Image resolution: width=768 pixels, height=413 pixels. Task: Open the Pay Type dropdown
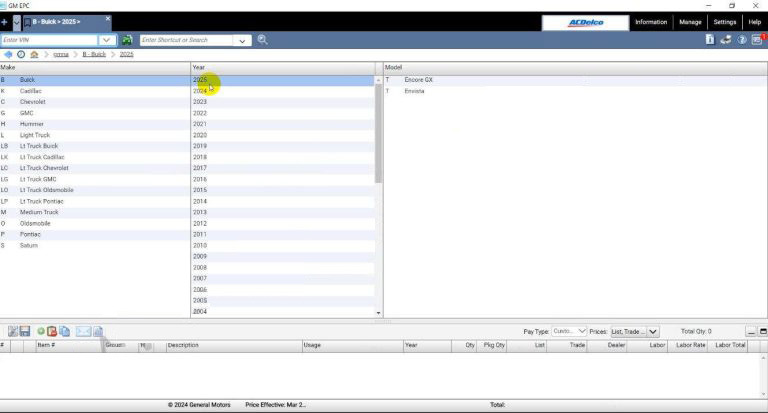(x=569, y=332)
